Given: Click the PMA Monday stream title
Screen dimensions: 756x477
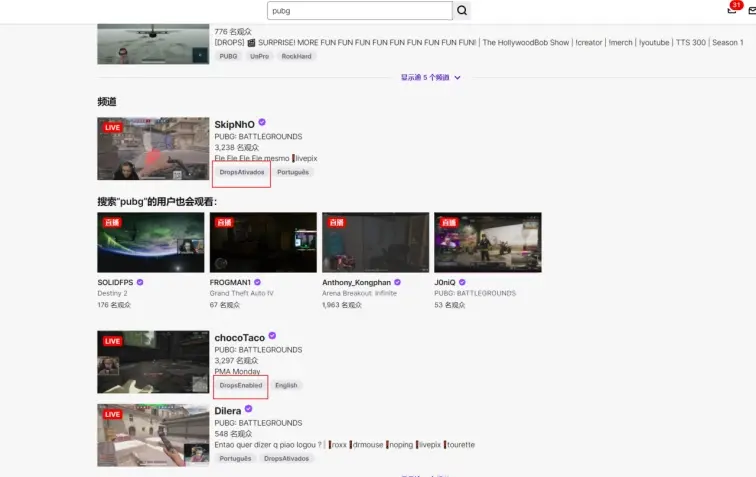Looking at the screenshot, I should pyautogui.click(x=237, y=371).
